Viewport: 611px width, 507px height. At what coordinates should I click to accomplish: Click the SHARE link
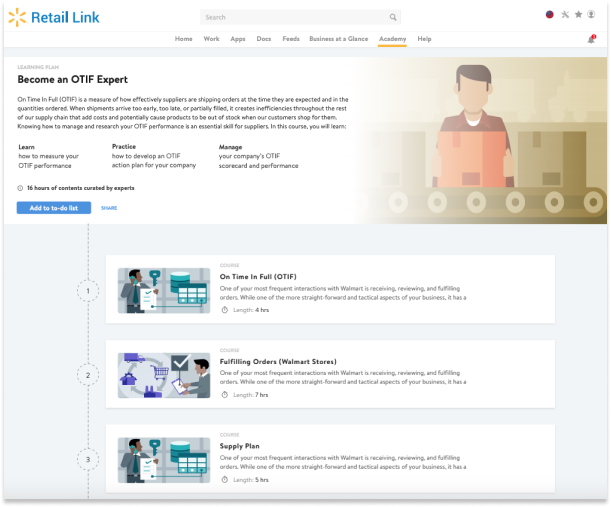point(109,208)
